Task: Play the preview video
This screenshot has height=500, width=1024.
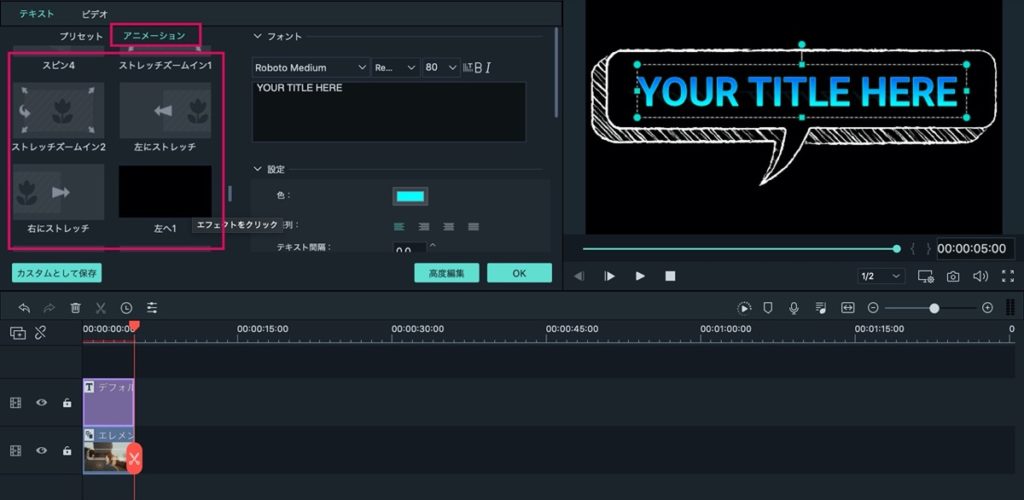Action: point(640,276)
